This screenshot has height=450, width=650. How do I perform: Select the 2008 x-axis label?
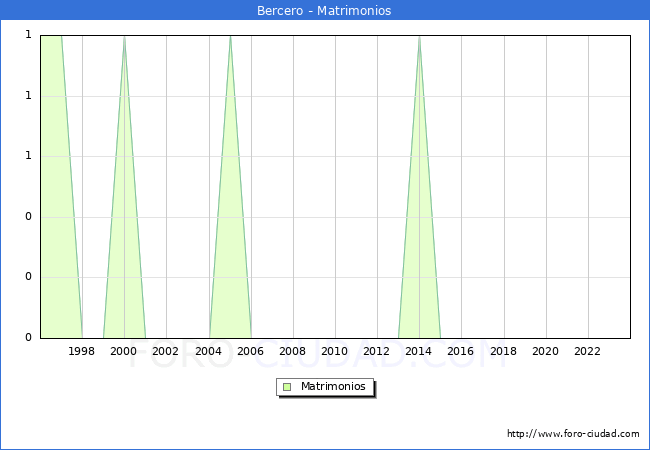292,351
